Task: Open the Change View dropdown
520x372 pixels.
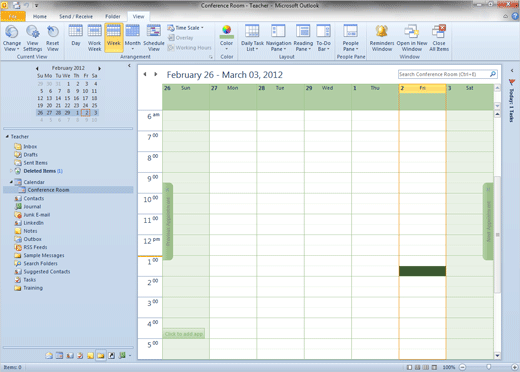Action: (x=12, y=38)
